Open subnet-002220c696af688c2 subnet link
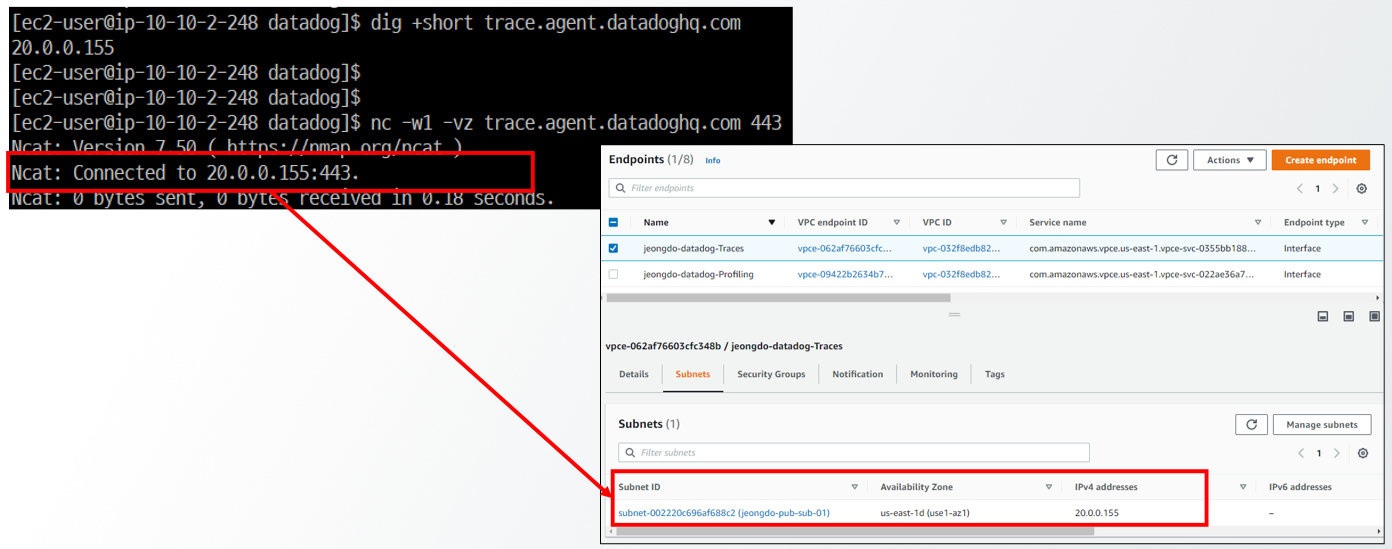 click(x=724, y=513)
